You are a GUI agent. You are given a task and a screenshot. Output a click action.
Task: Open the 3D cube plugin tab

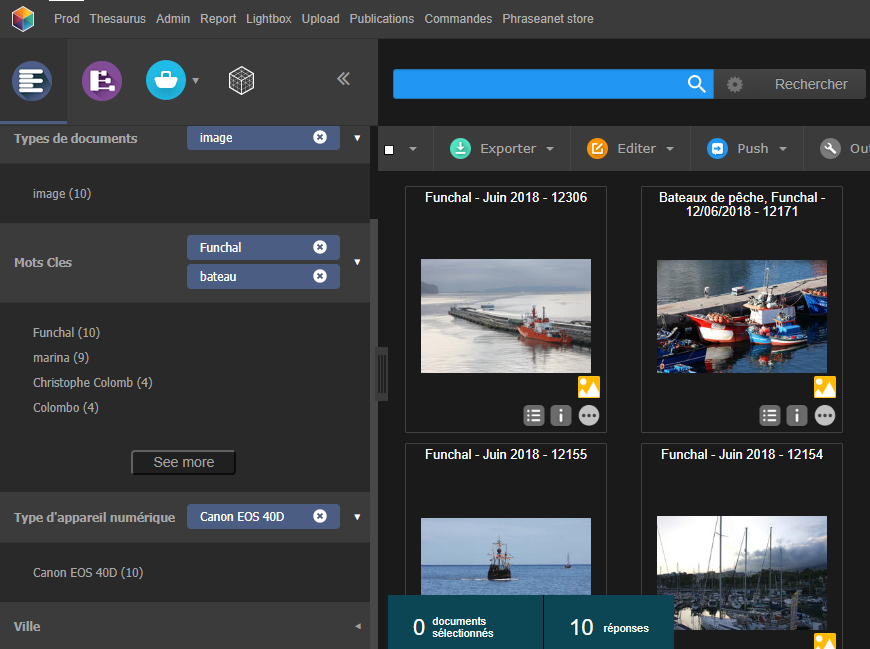[x=242, y=80]
